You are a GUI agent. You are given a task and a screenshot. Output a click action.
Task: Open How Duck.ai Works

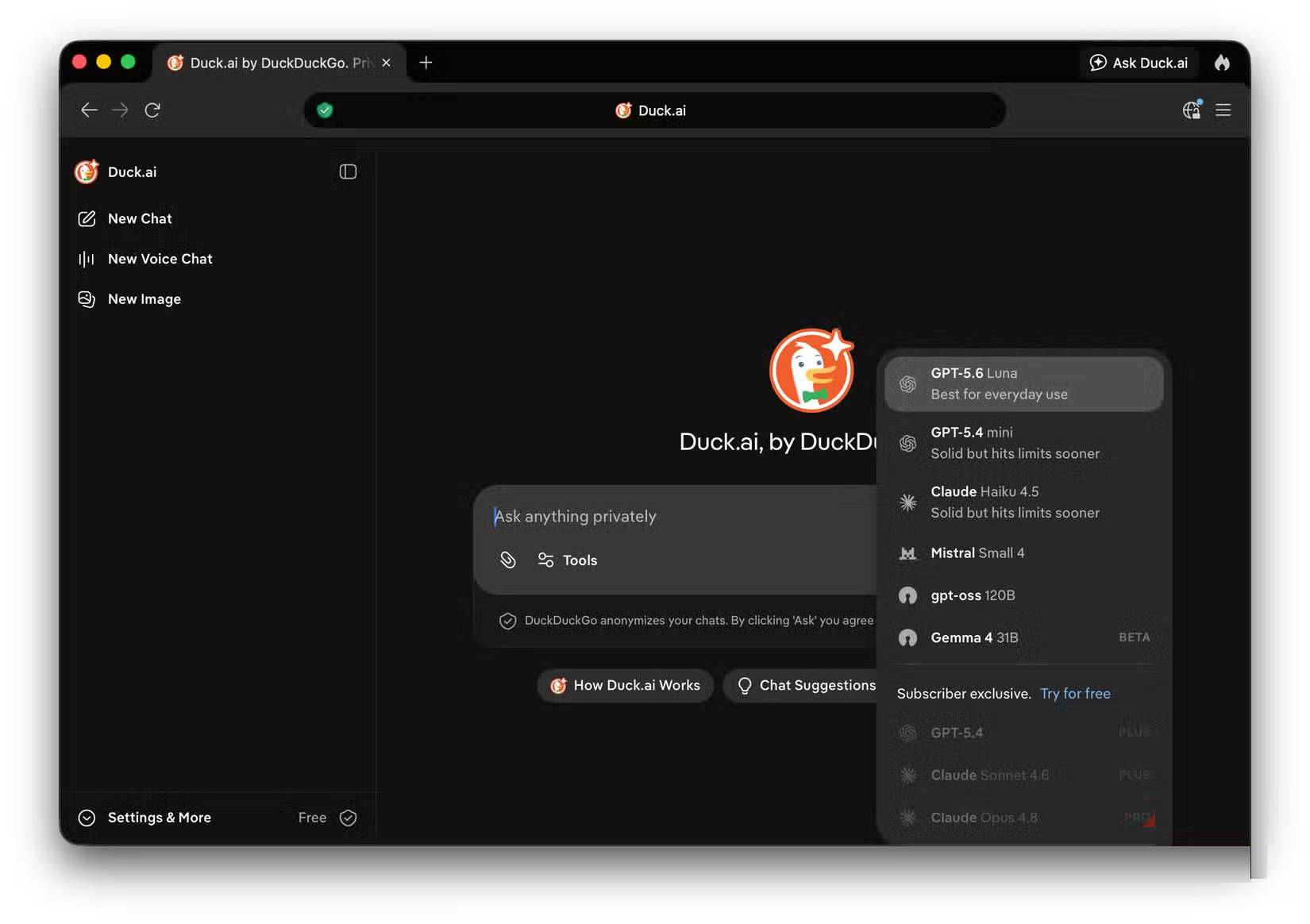click(626, 686)
